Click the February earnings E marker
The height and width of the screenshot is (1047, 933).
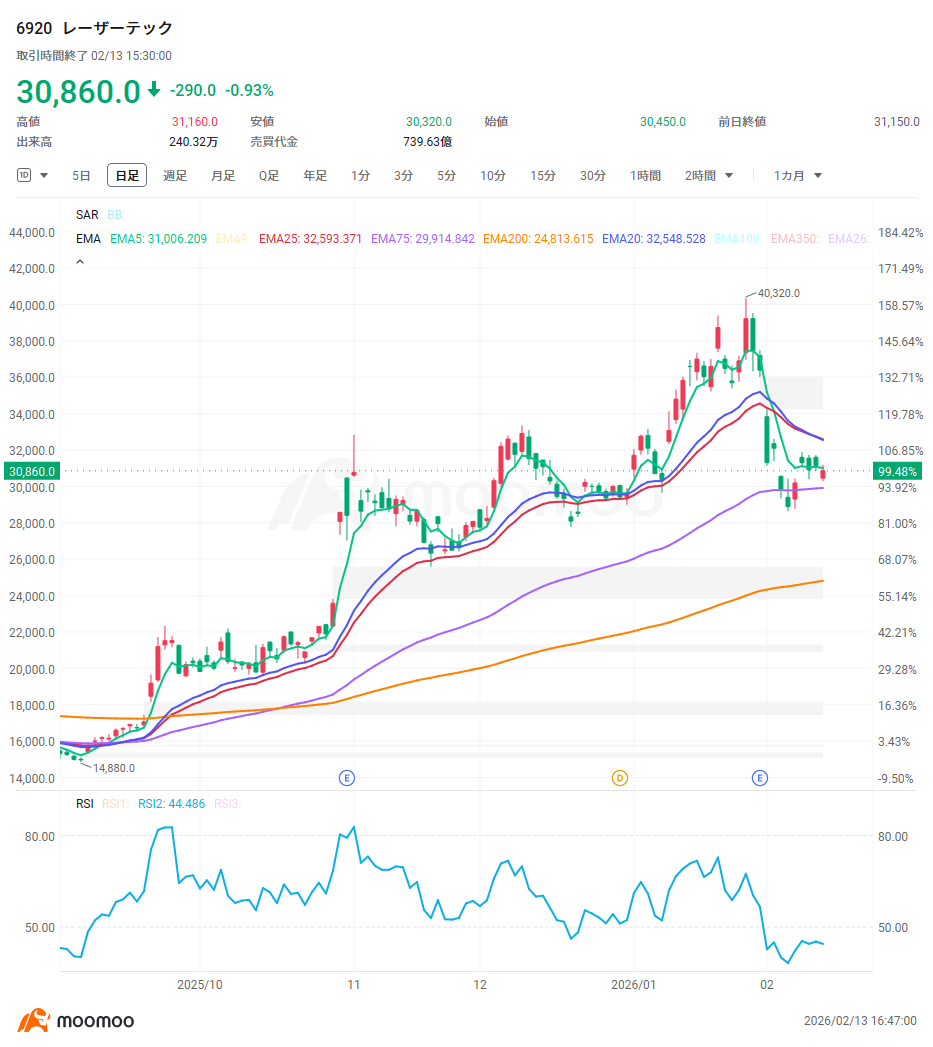click(x=759, y=778)
